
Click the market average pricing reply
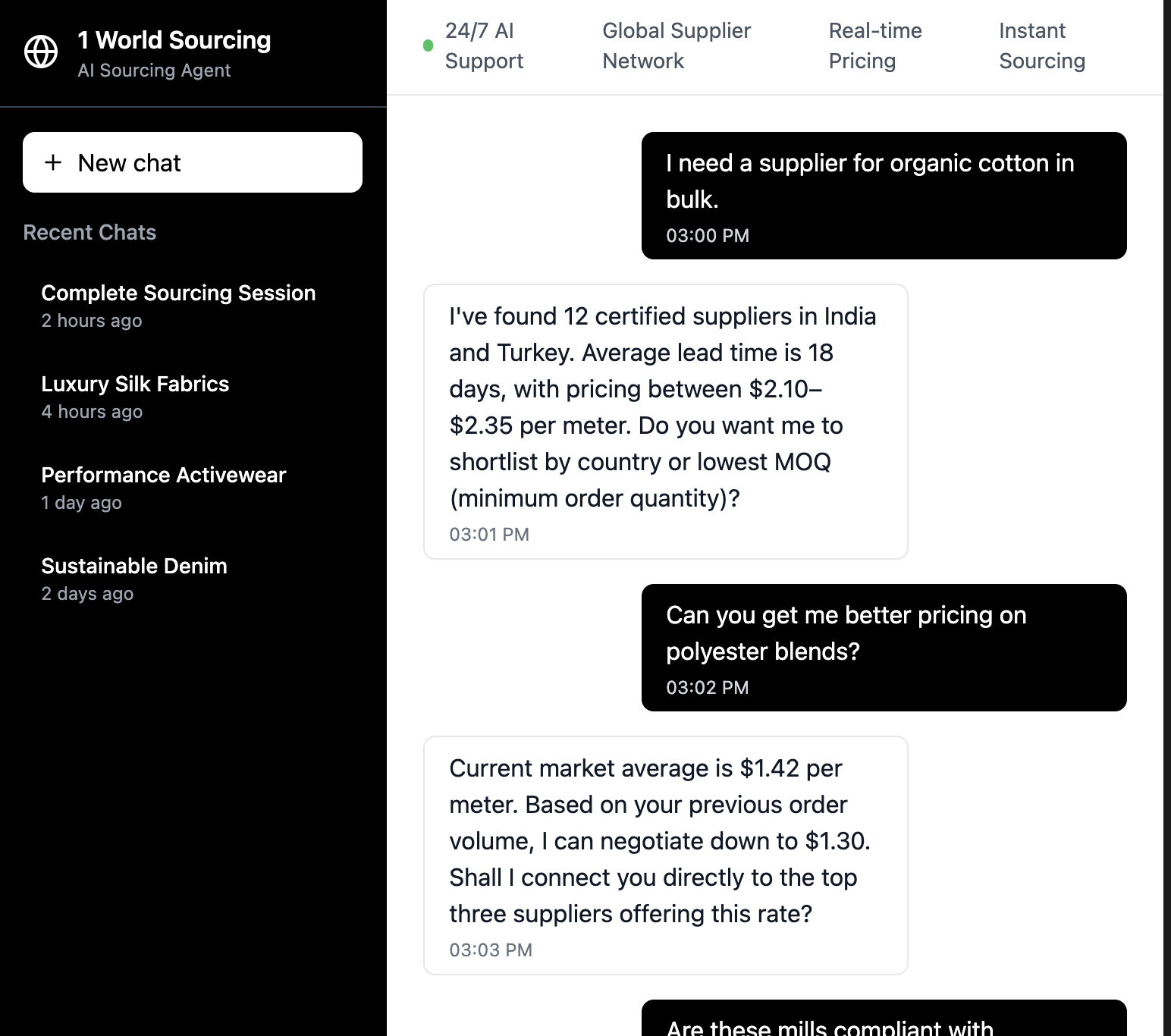point(664,853)
